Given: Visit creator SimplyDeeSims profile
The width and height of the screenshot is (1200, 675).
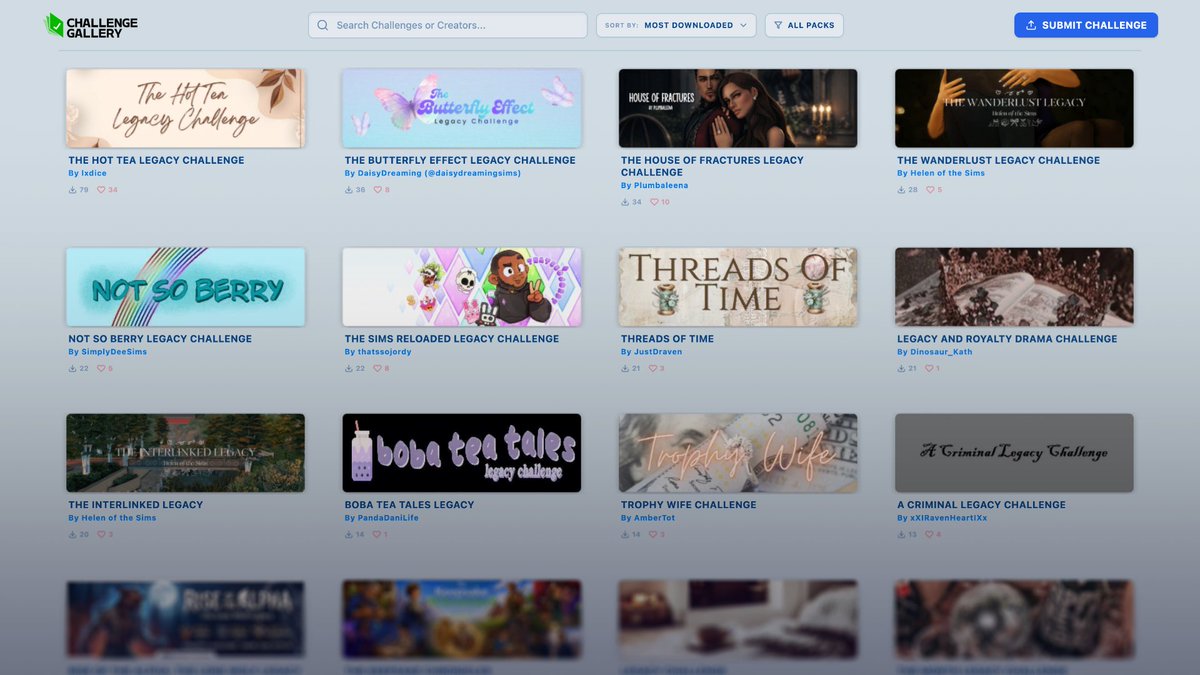Looking at the screenshot, I should tap(107, 352).
